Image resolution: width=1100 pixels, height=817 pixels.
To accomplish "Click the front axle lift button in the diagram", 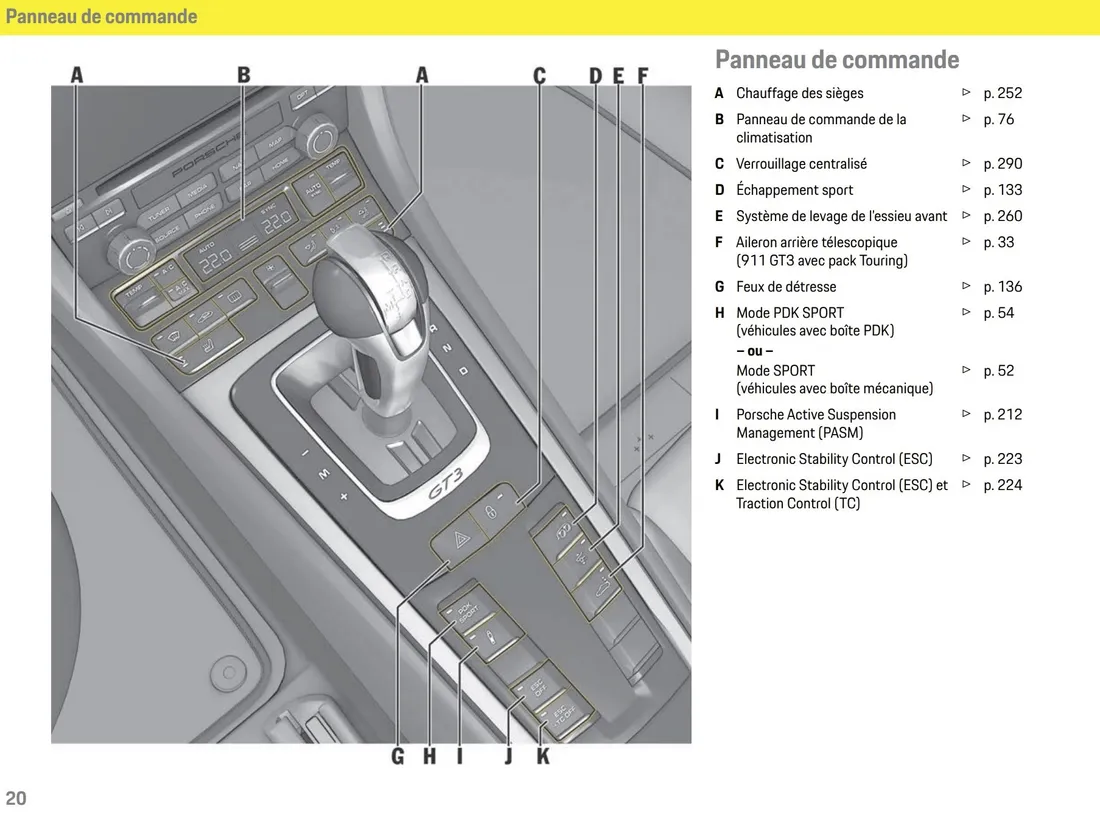I will (x=581, y=559).
